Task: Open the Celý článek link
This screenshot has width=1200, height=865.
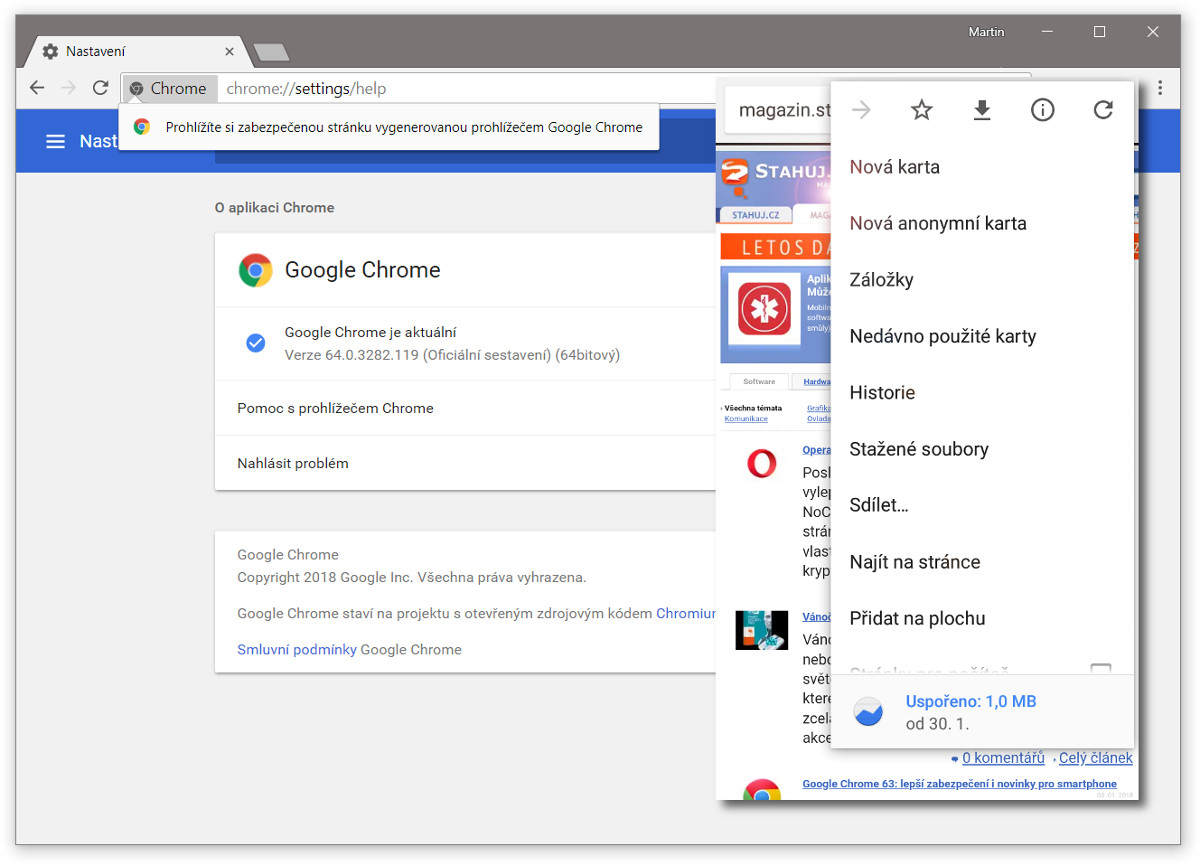Action: [x=1096, y=758]
